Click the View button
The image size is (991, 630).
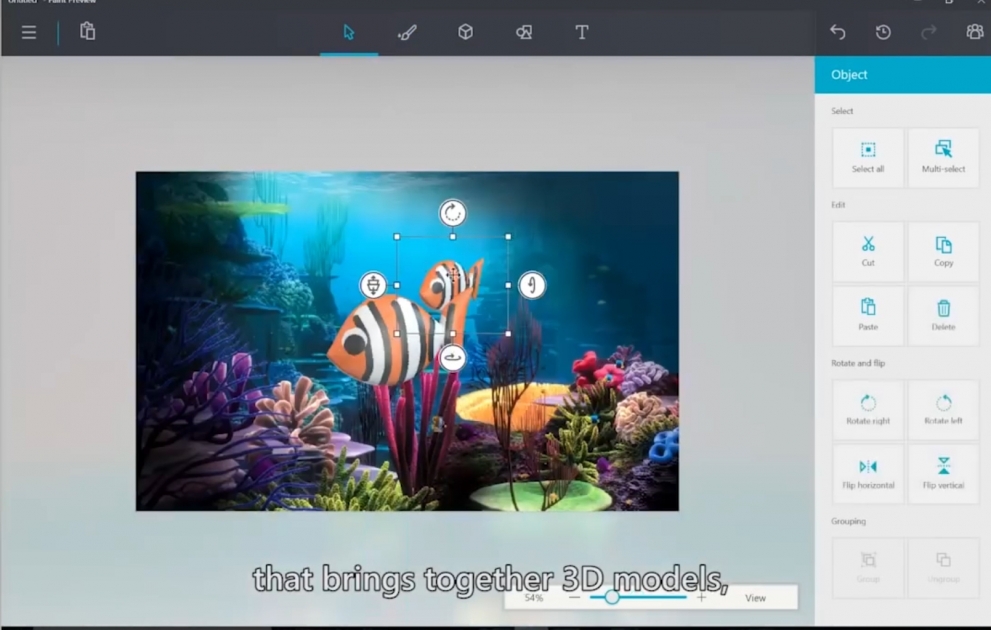755,598
